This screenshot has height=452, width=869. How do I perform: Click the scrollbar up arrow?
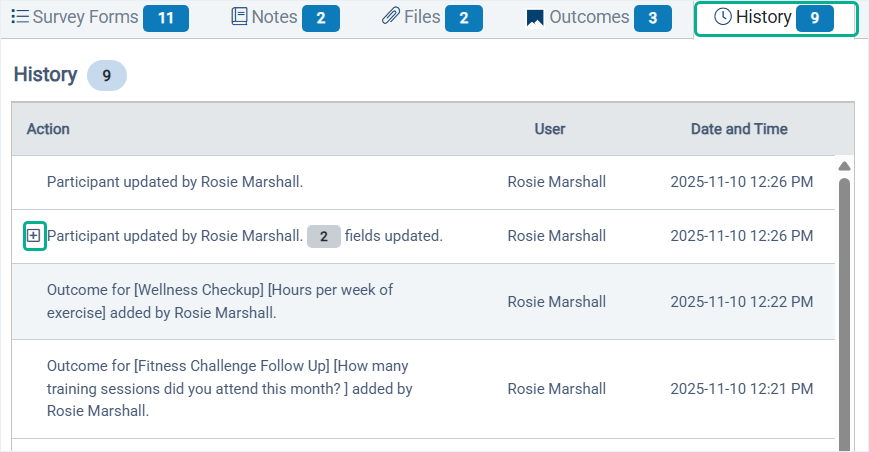pos(844,166)
